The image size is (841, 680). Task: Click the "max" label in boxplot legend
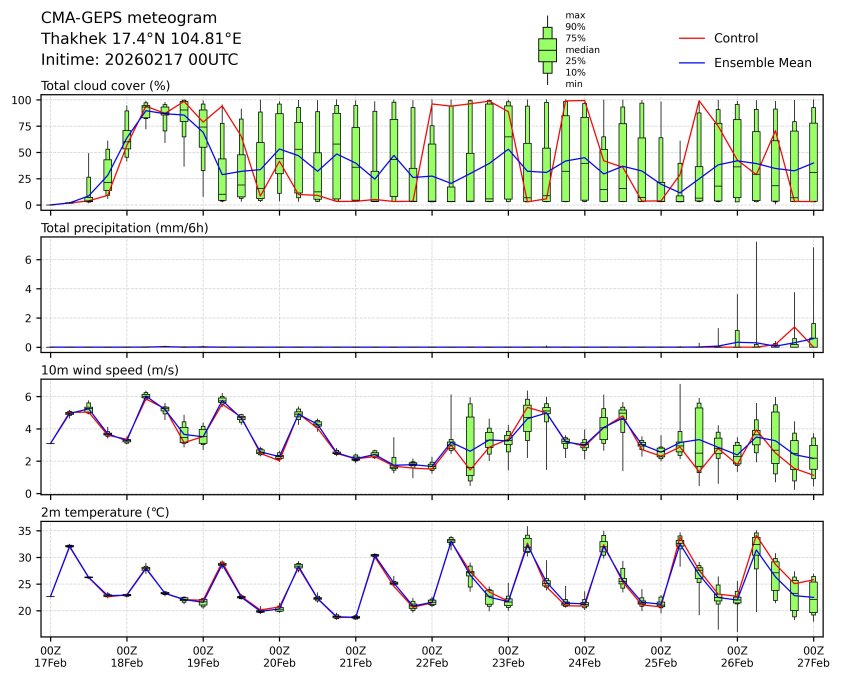(x=574, y=16)
